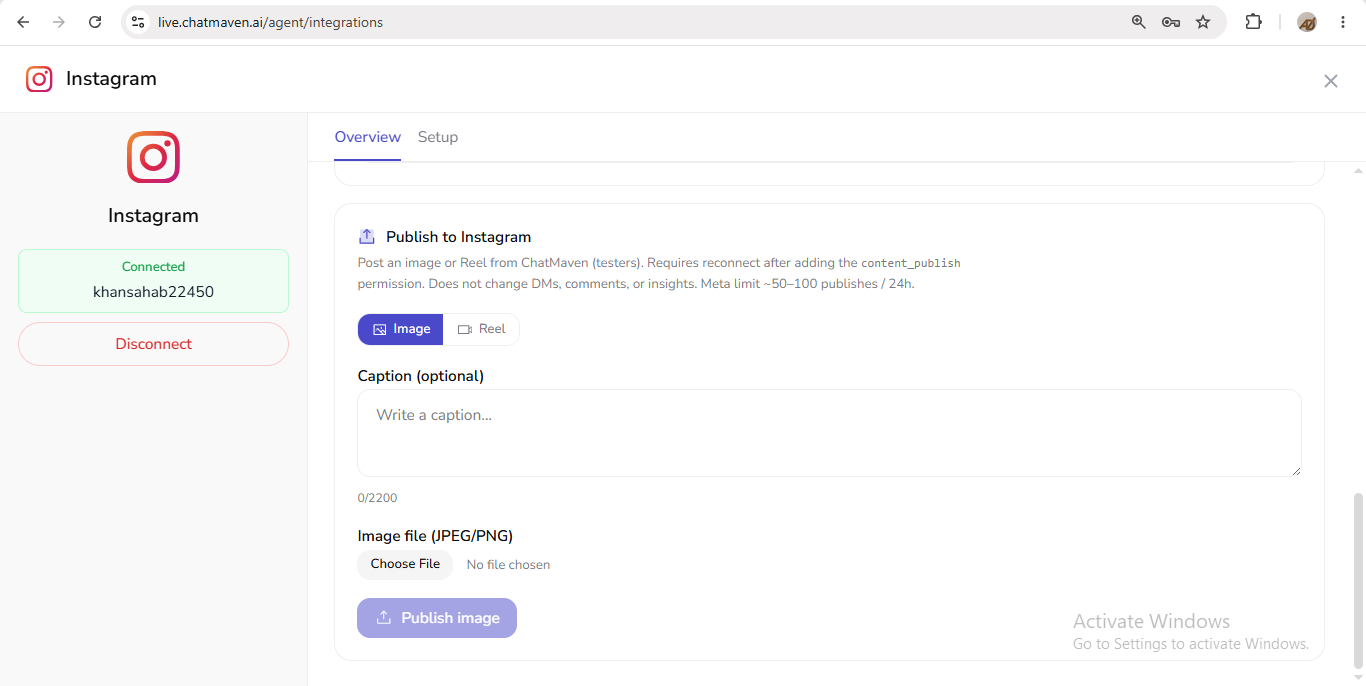This screenshot has height=686, width=1366.
Task: Click the Disconnect button
Action: [153, 344]
